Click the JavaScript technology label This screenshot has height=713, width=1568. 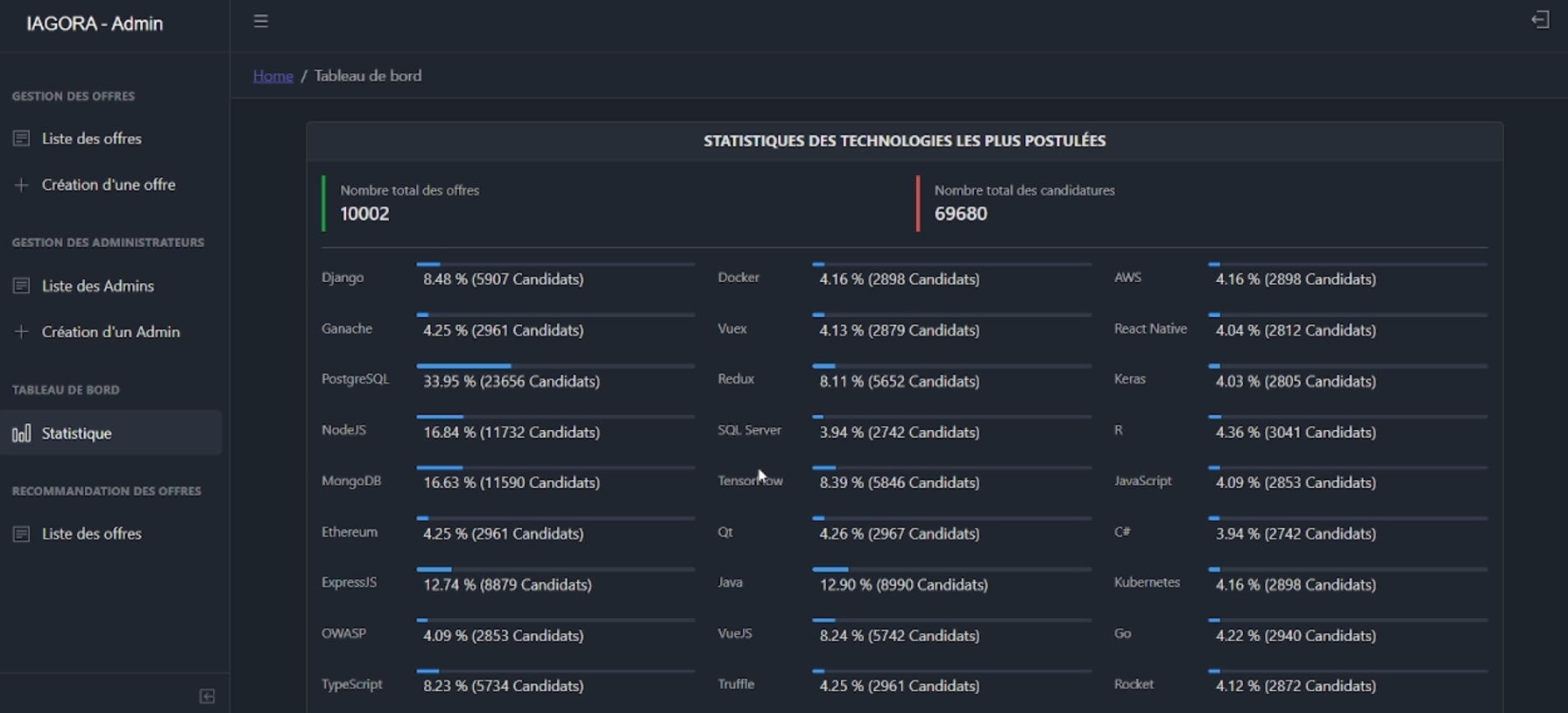coord(1143,481)
